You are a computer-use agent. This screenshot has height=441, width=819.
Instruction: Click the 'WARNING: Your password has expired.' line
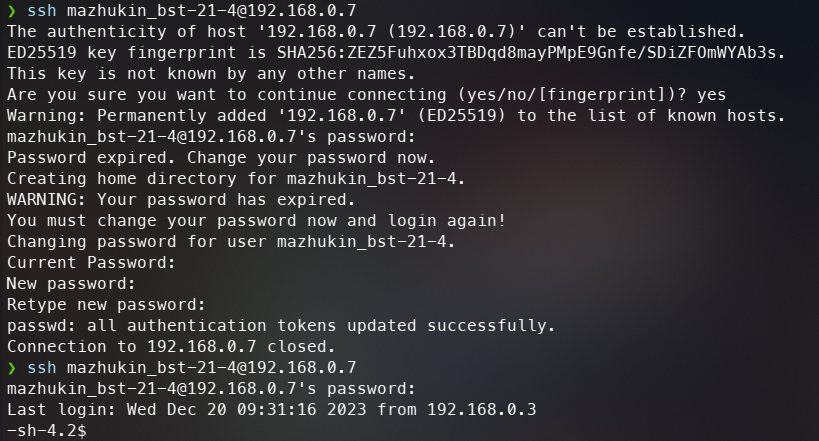pyautogui.click(x=181, y=200)
